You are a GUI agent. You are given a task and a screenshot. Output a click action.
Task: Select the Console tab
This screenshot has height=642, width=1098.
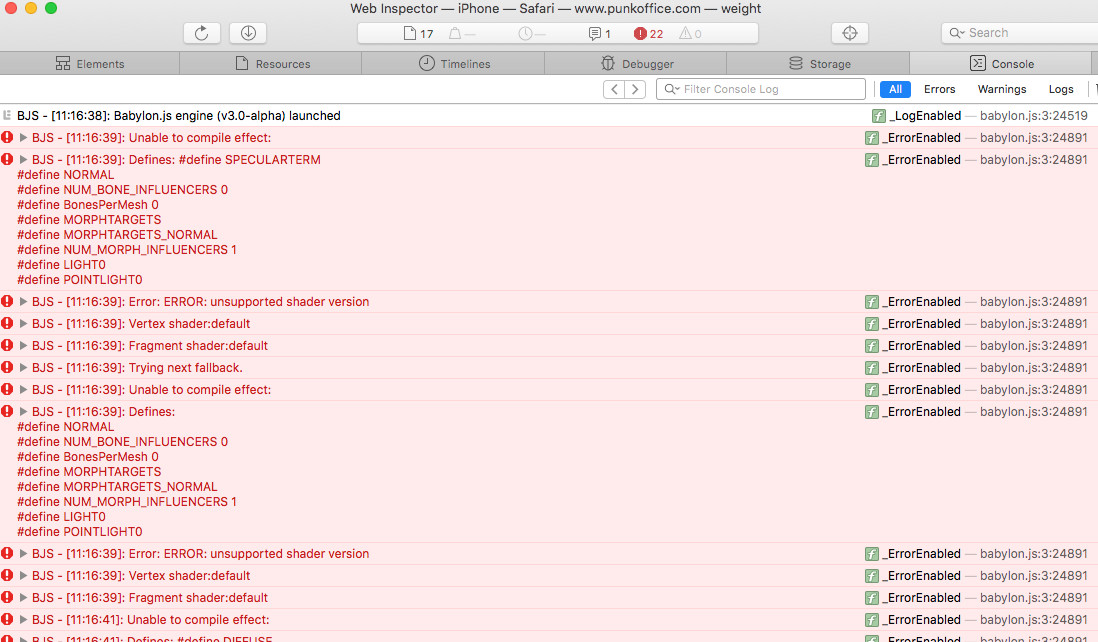click(x=1001, y=64)
